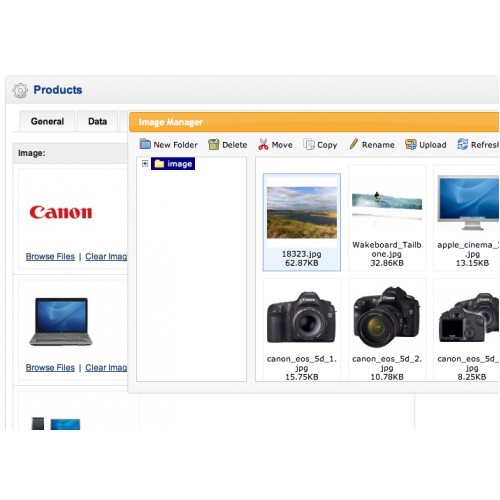Click the Upload icon

coord(410,144)
